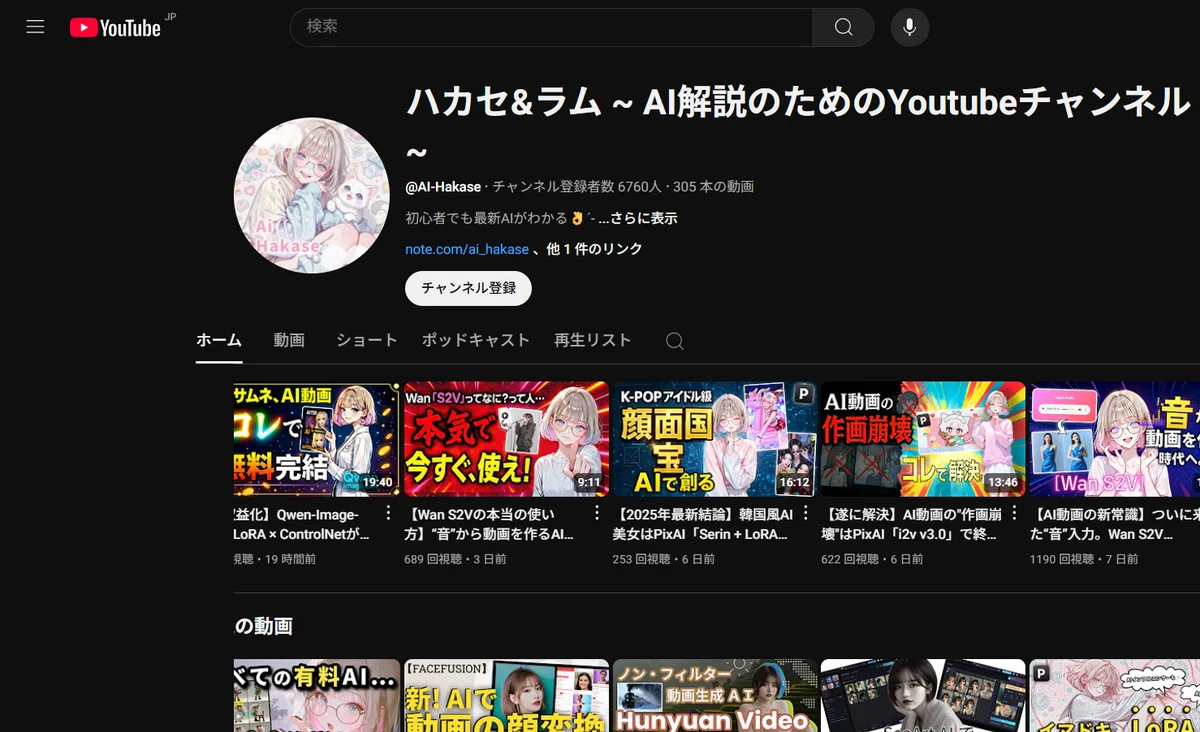Open title 【Wan S2Vの本当の使い方】
The height and width of the screenshot is (732, 1200).
tap(490, 524)
